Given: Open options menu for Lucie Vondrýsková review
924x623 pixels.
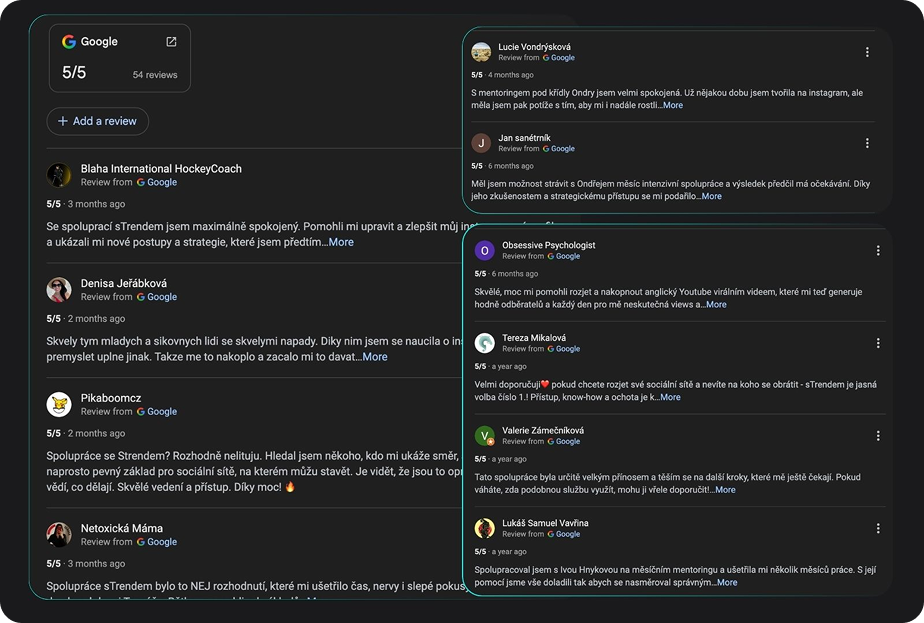Looking at the screenshot, I should click(867, 52).
